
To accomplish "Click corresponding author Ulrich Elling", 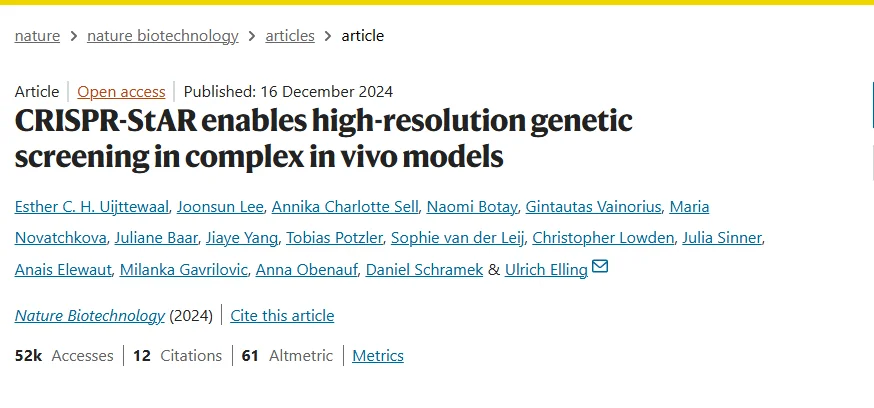I will coord(545,269).
